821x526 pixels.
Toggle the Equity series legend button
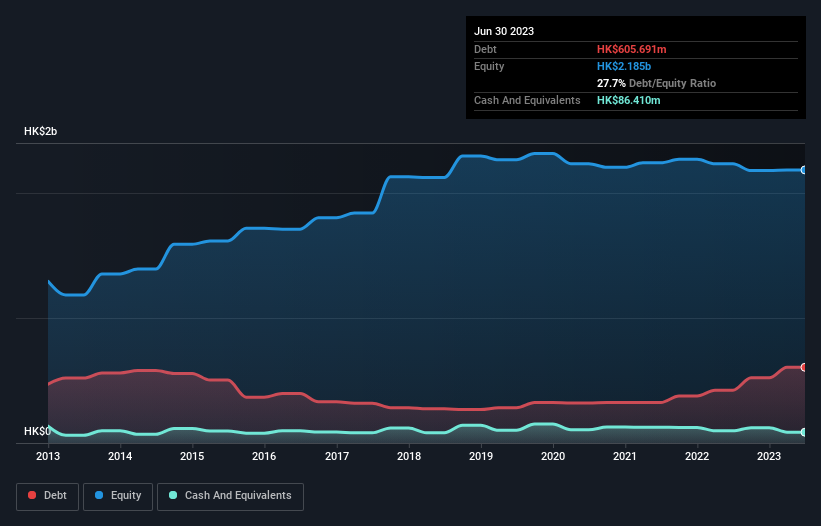click(118, 496)
